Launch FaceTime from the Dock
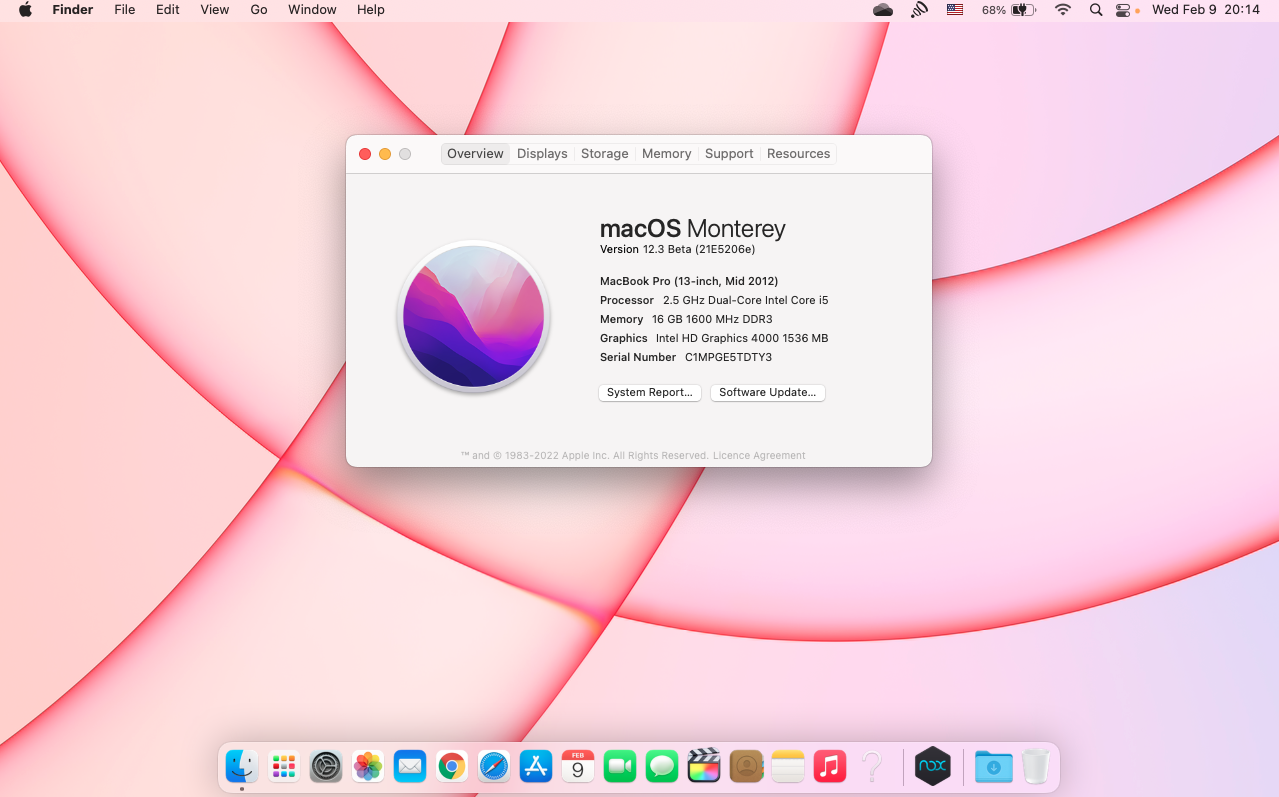 [x=620, y=767]
